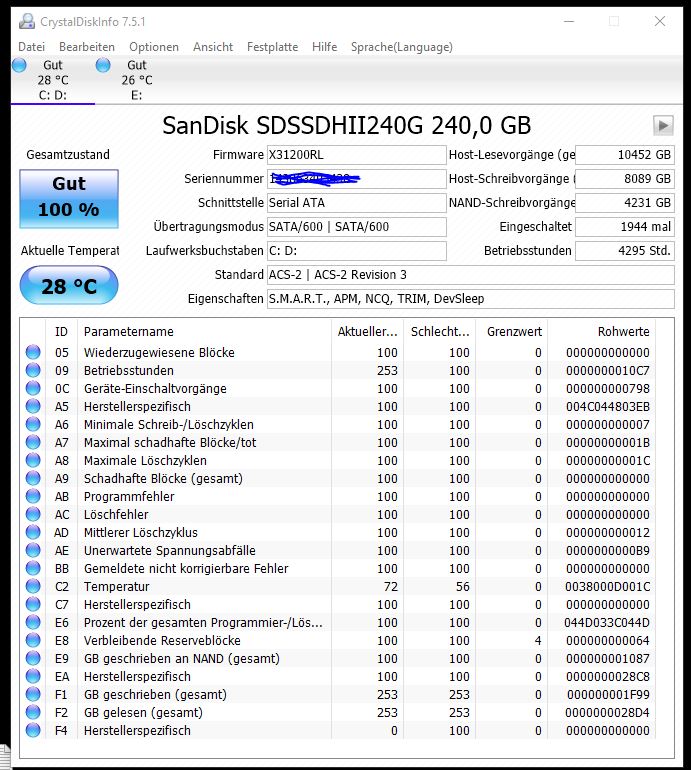Click status icon for Maximal schadhafte Blöcke/tot

(33, 442)
